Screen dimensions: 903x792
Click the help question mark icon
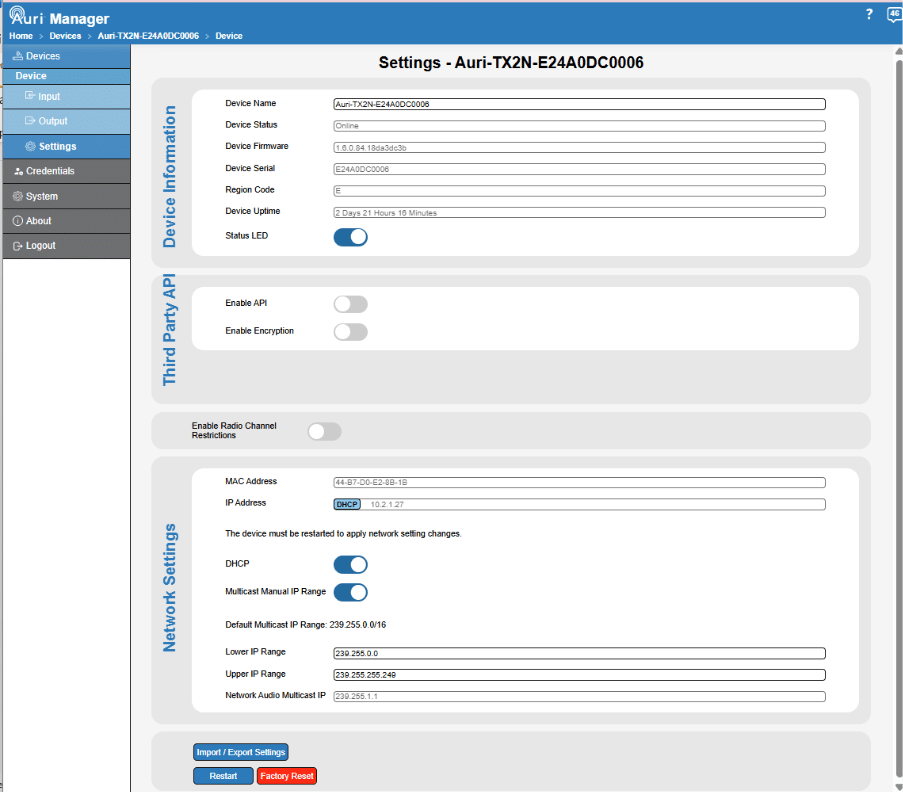coord(869,14)
